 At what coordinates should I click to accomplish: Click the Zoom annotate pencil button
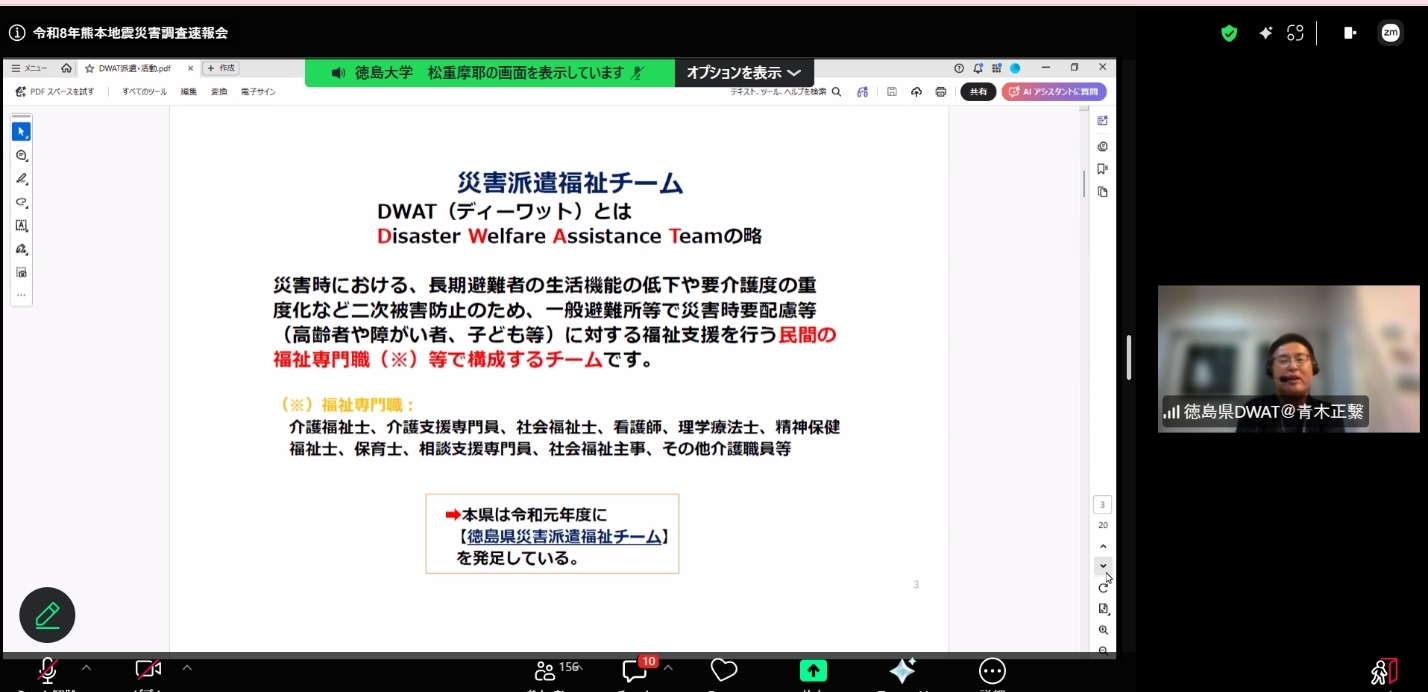(47, 615)
